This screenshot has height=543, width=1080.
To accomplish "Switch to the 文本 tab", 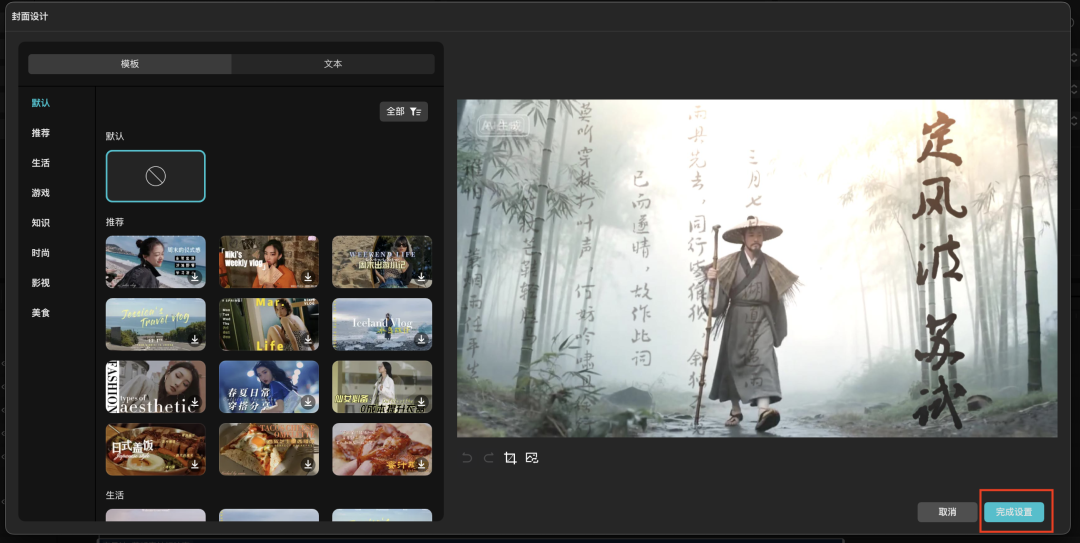I will (x=333, y=64).
